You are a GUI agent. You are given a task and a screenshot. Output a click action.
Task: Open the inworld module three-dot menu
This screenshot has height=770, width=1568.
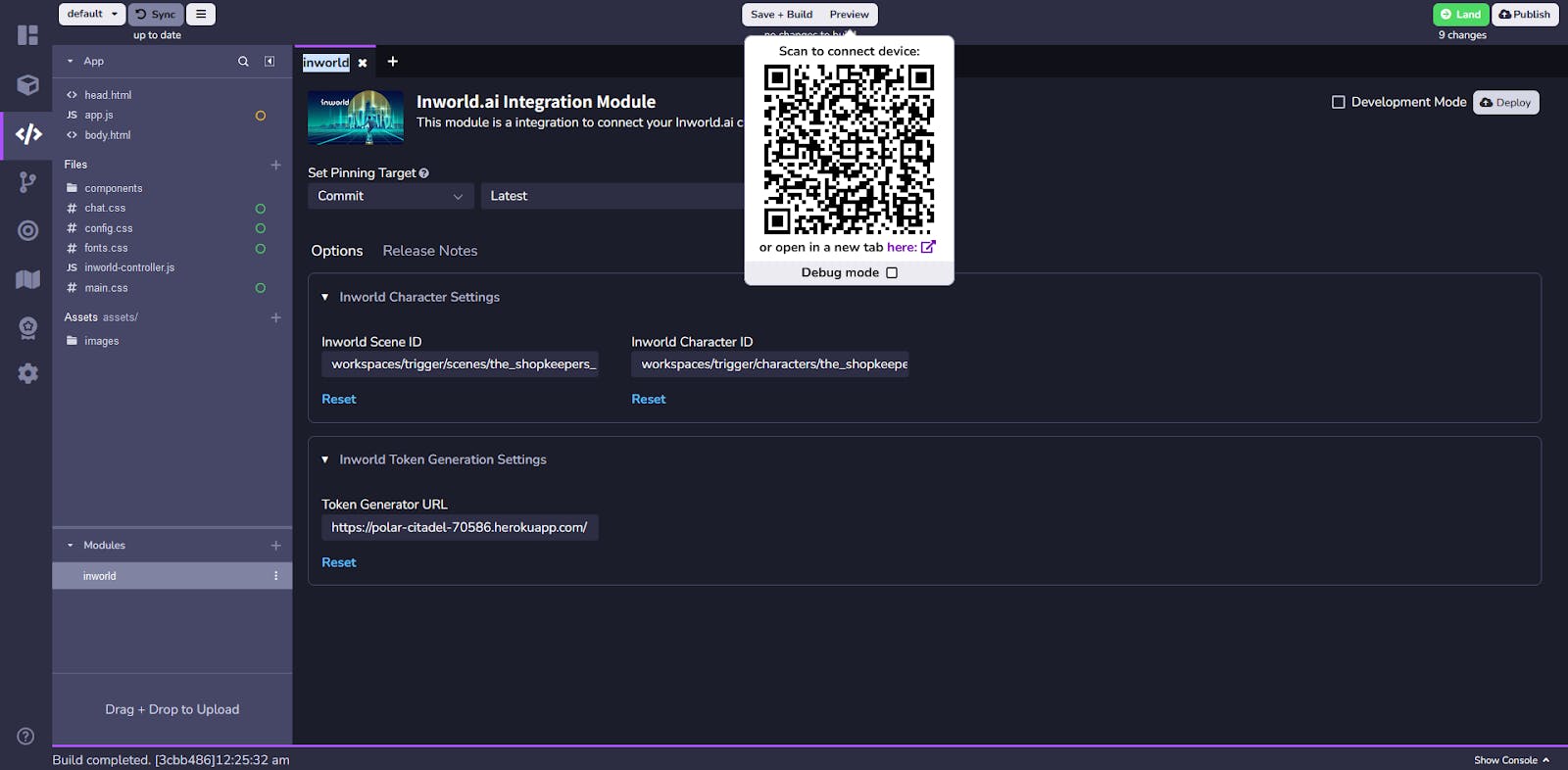[275, 576]
